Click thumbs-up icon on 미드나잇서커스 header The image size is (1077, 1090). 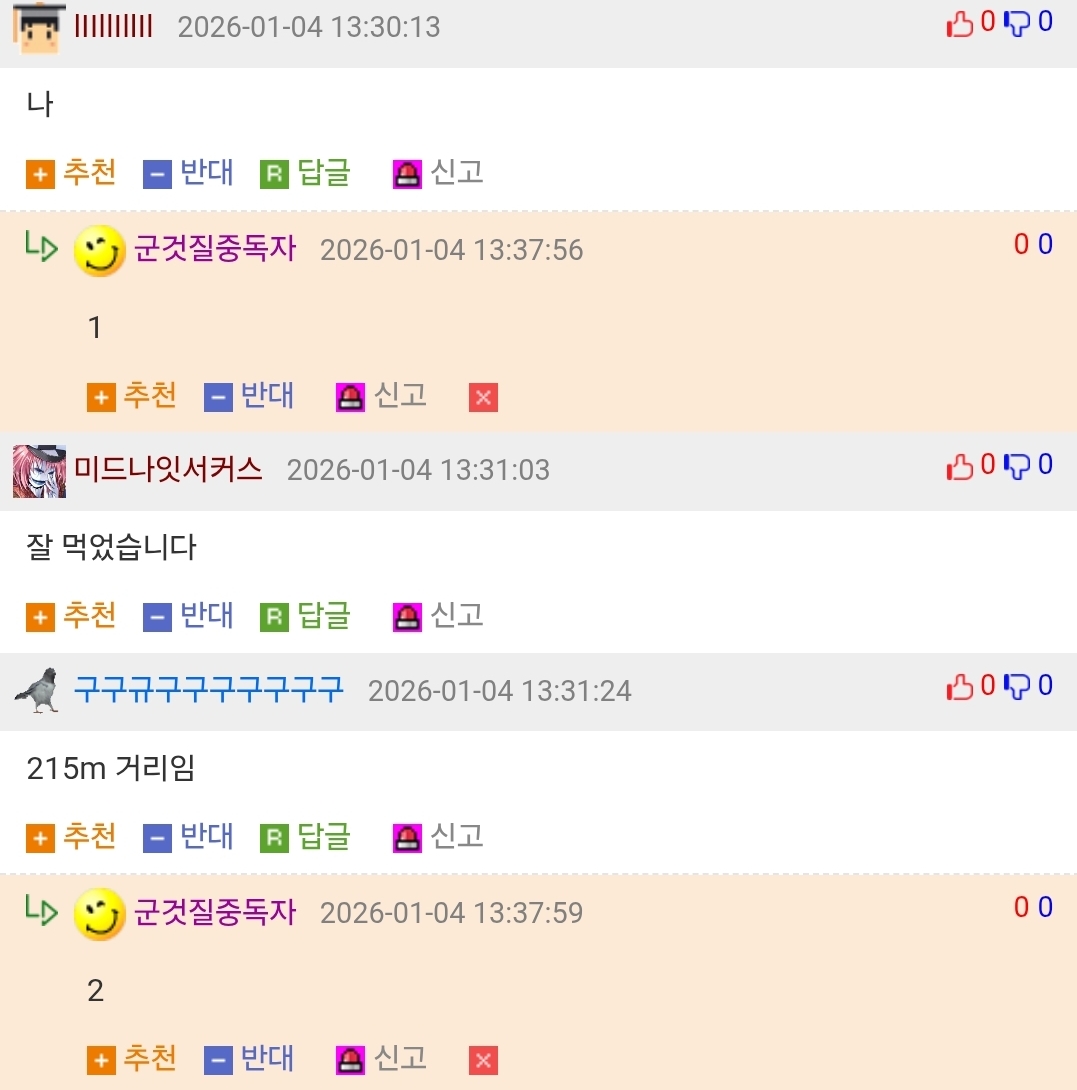point(959,466)
